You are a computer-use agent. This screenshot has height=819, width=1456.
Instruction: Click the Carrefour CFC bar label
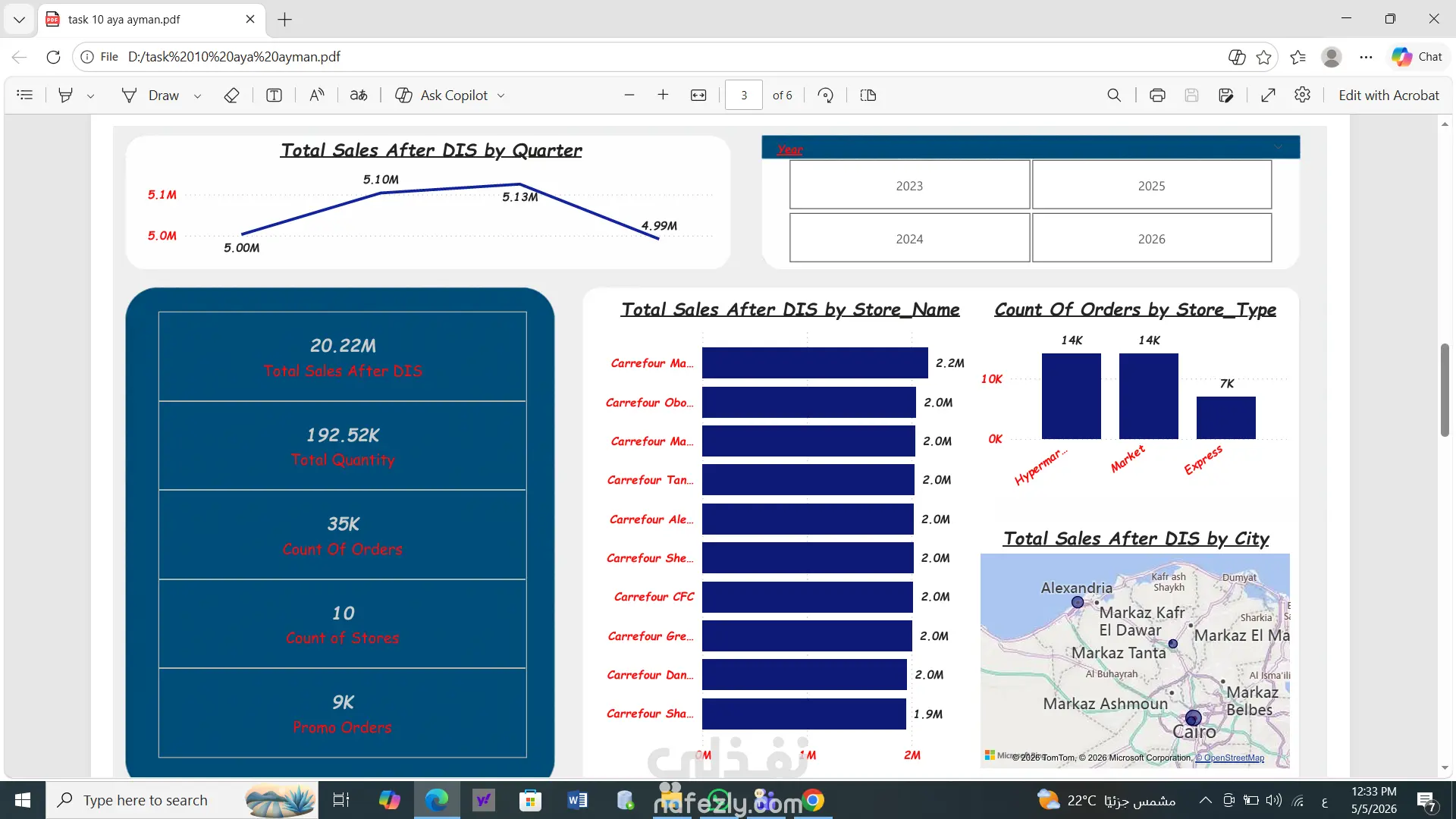pyautogui.click(x=654, y=597)
